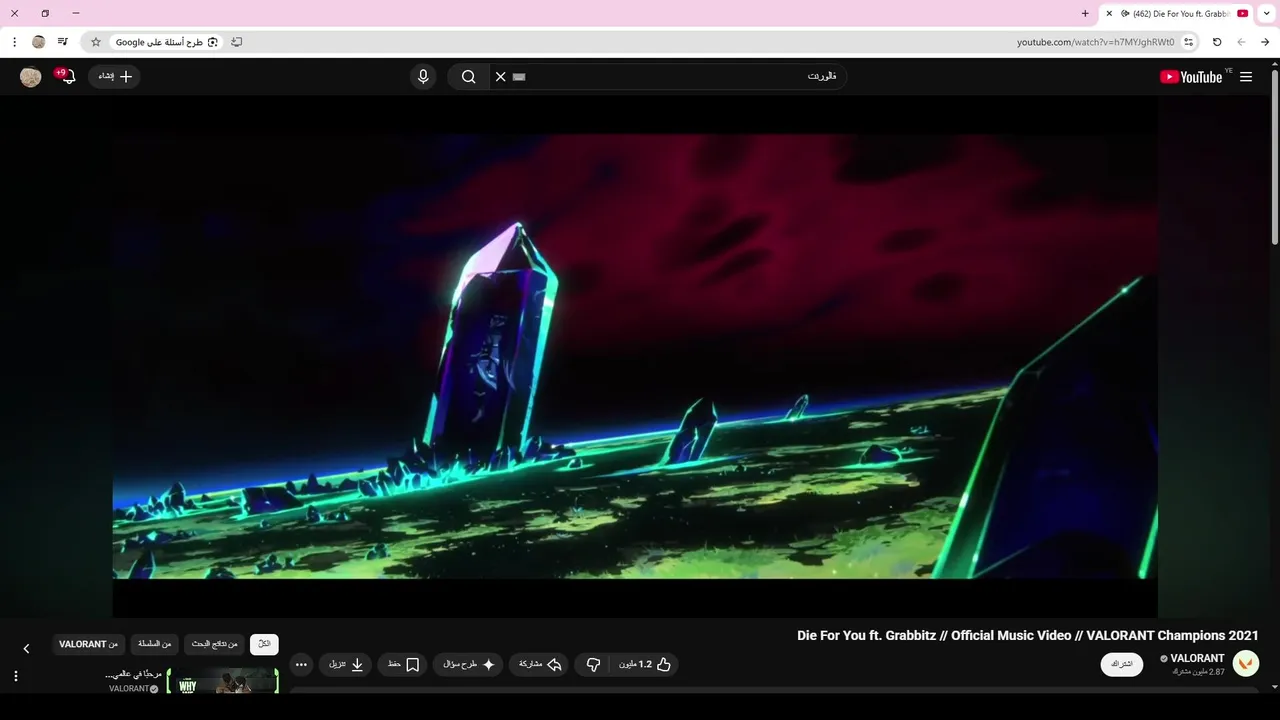This screenshot has width=1280, height=720.
Task: Restore the browser window size
Action: click(45, 13)
